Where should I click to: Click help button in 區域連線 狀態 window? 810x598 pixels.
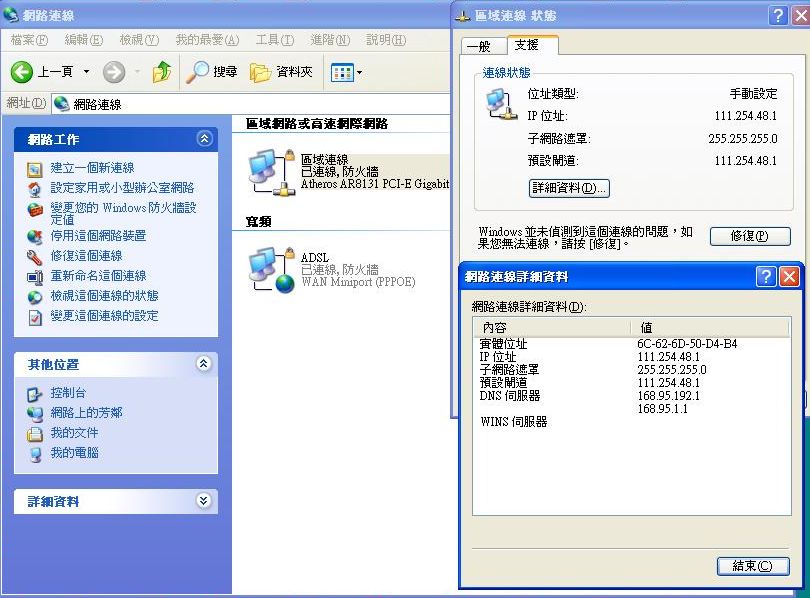pos(778,15)
